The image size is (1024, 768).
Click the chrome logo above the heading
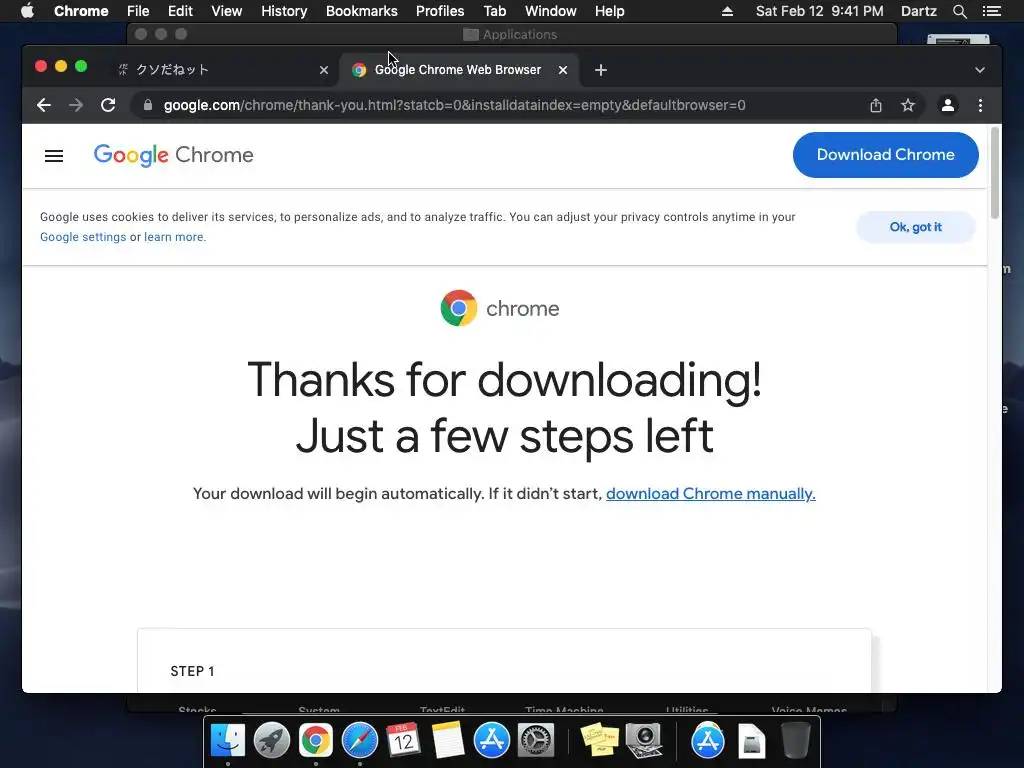[500, 308]
